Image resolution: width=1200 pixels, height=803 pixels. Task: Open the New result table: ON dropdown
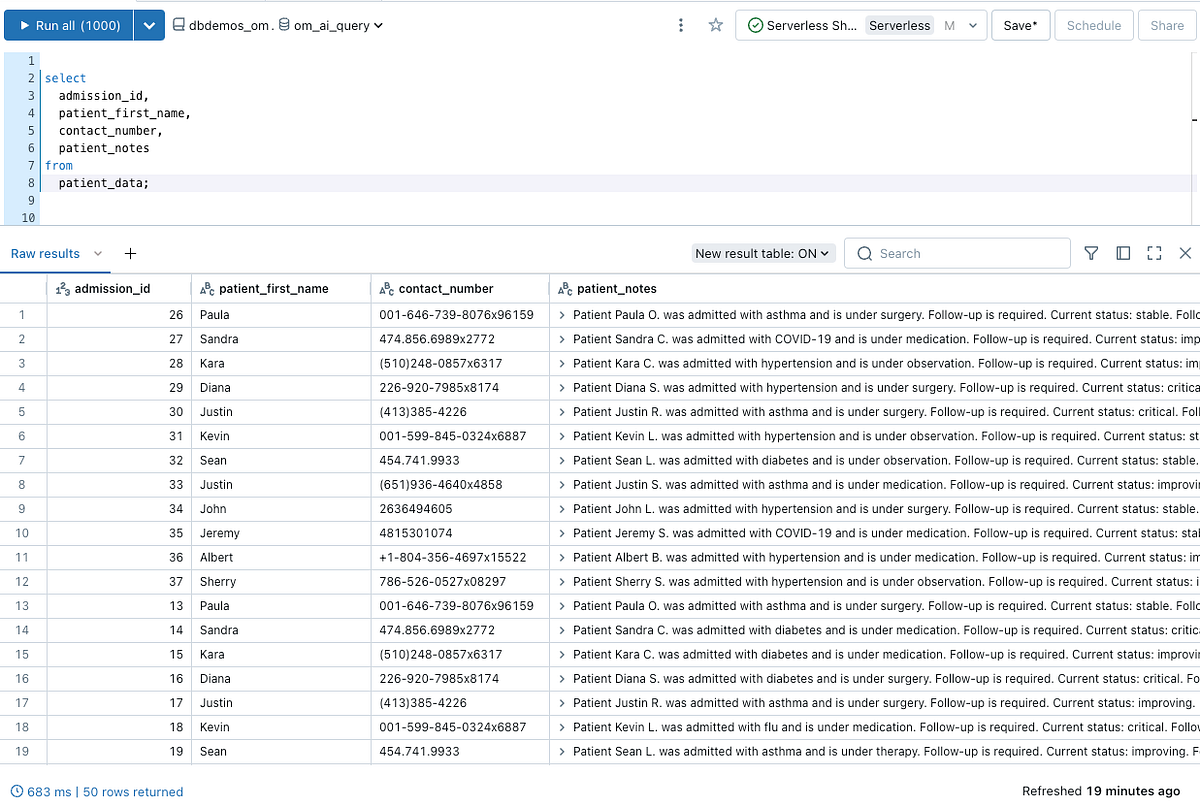(x=763, y=253)
